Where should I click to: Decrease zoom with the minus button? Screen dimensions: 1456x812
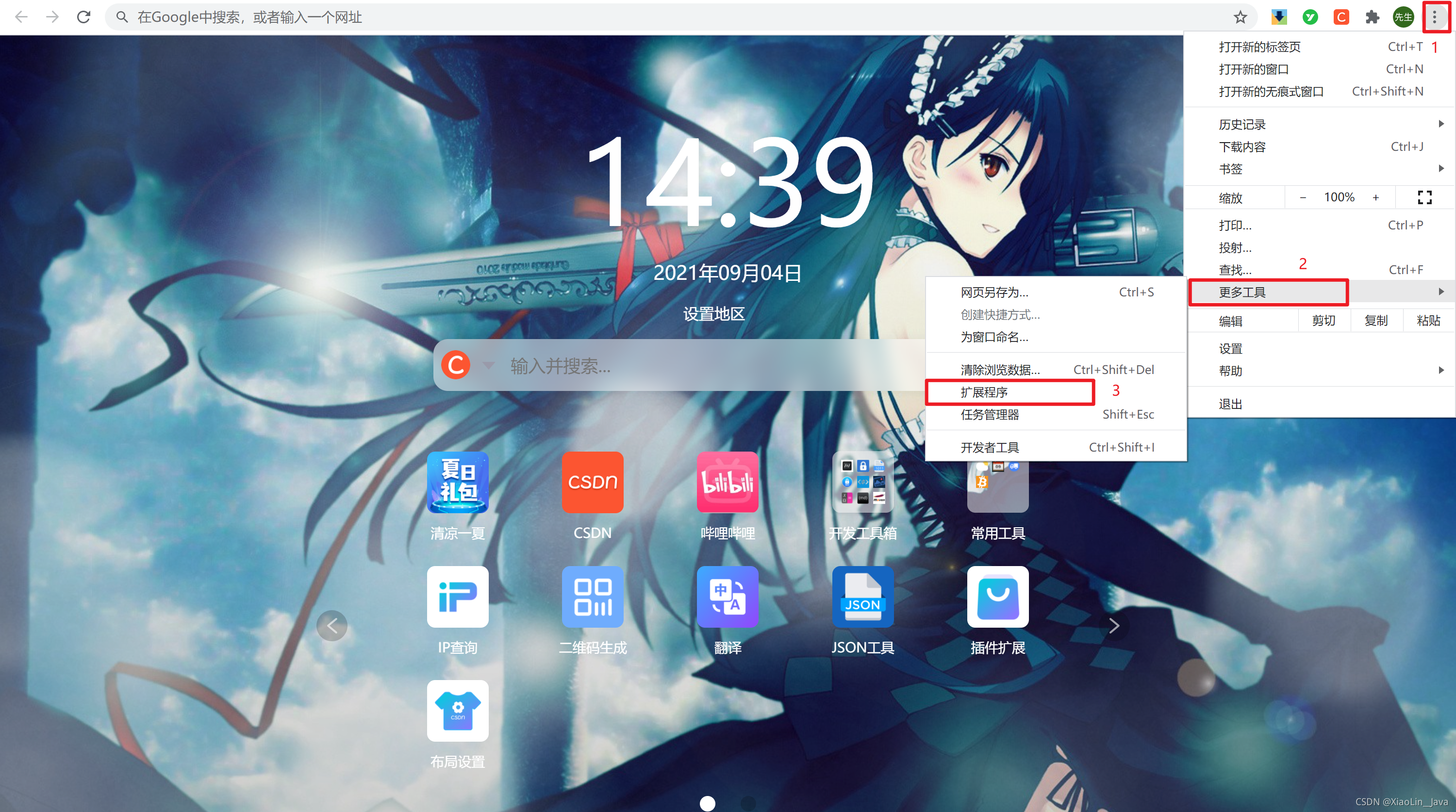[x=1303, y=197]
